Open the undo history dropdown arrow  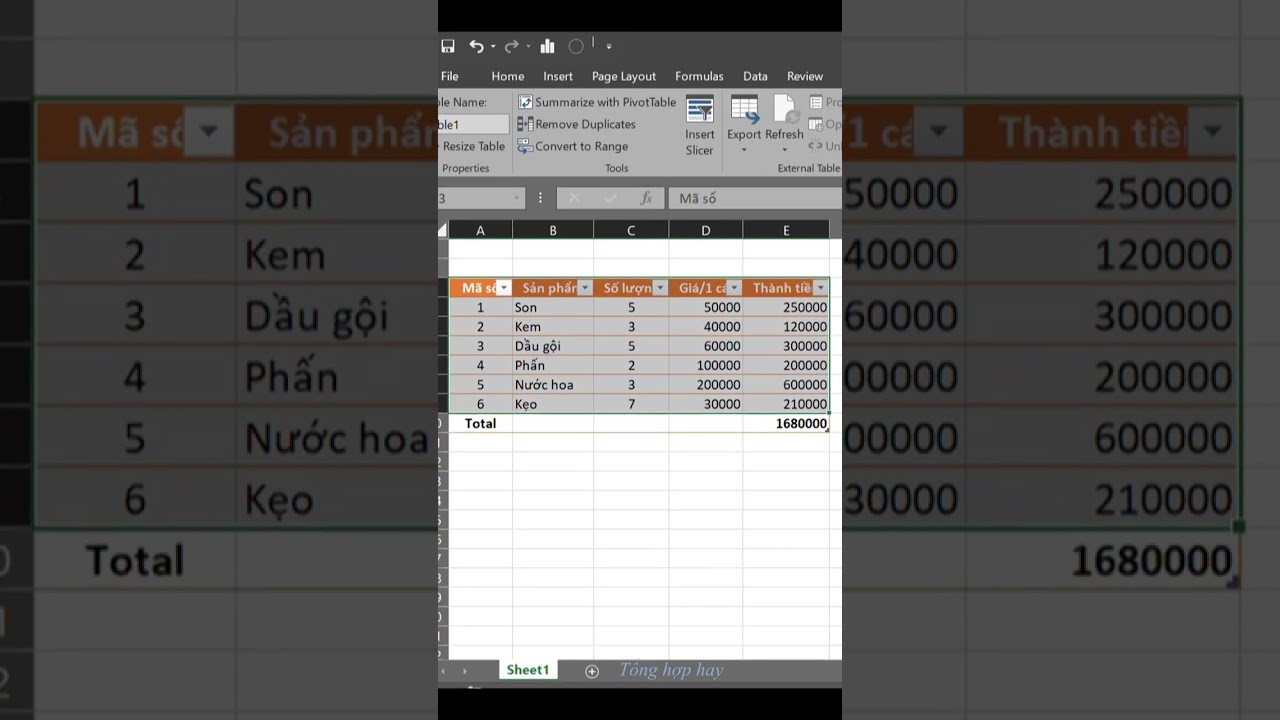click(x=493, y=47)
